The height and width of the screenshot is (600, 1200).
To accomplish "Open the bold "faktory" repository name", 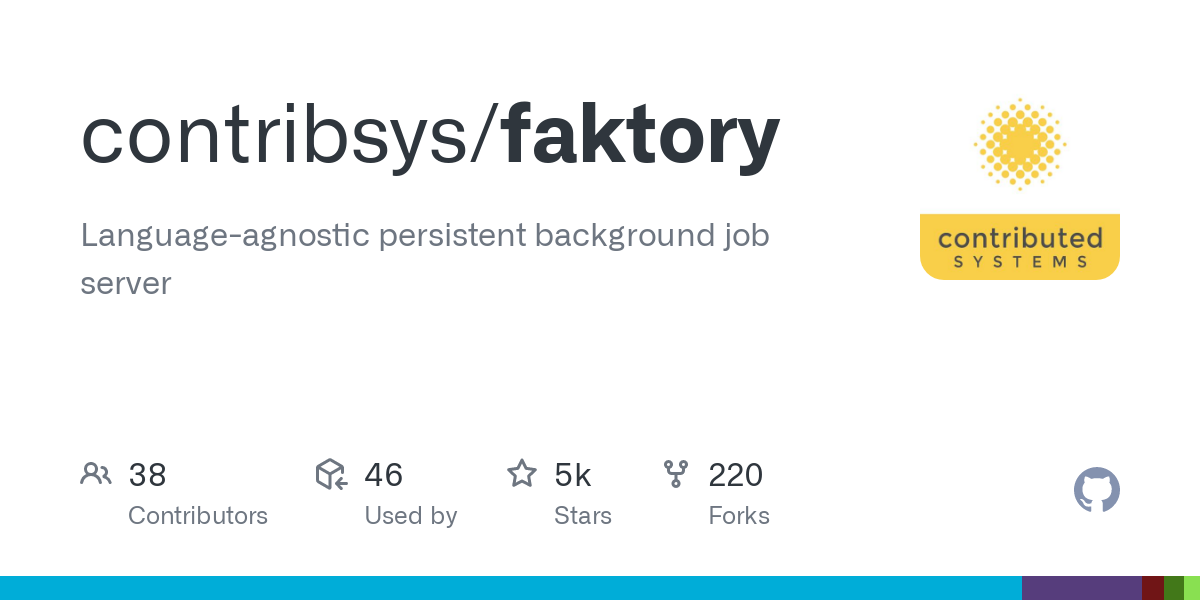I will pyautogui.click(x=641, y=135).
